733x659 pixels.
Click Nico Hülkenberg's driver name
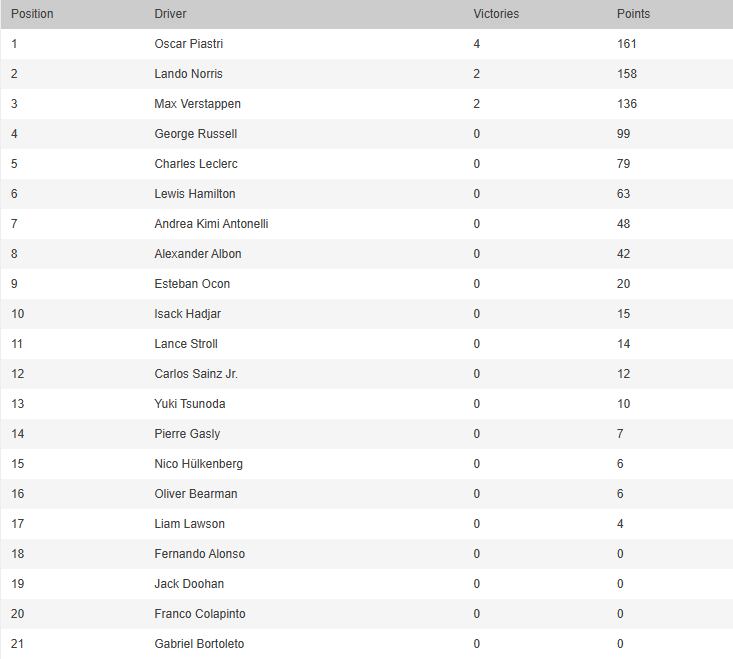(x=198, y=464)
